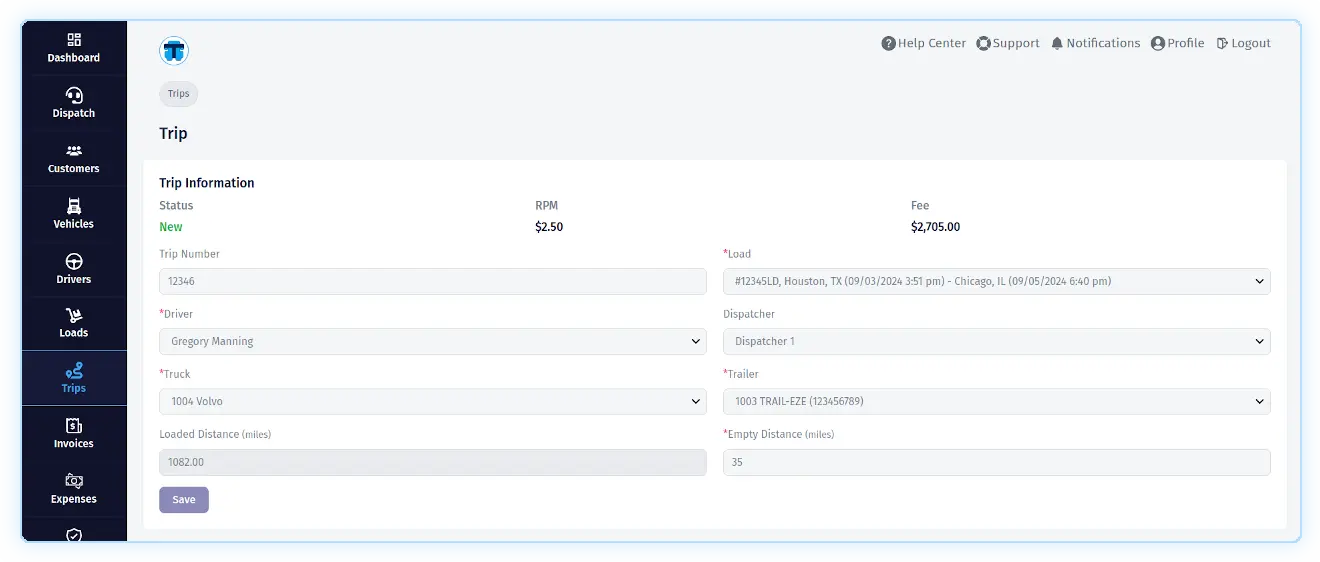Viewport: 1320px width, 562px height.
Task: Select the Drivers steering wheel icon
Action: click(x=74, y=262)
